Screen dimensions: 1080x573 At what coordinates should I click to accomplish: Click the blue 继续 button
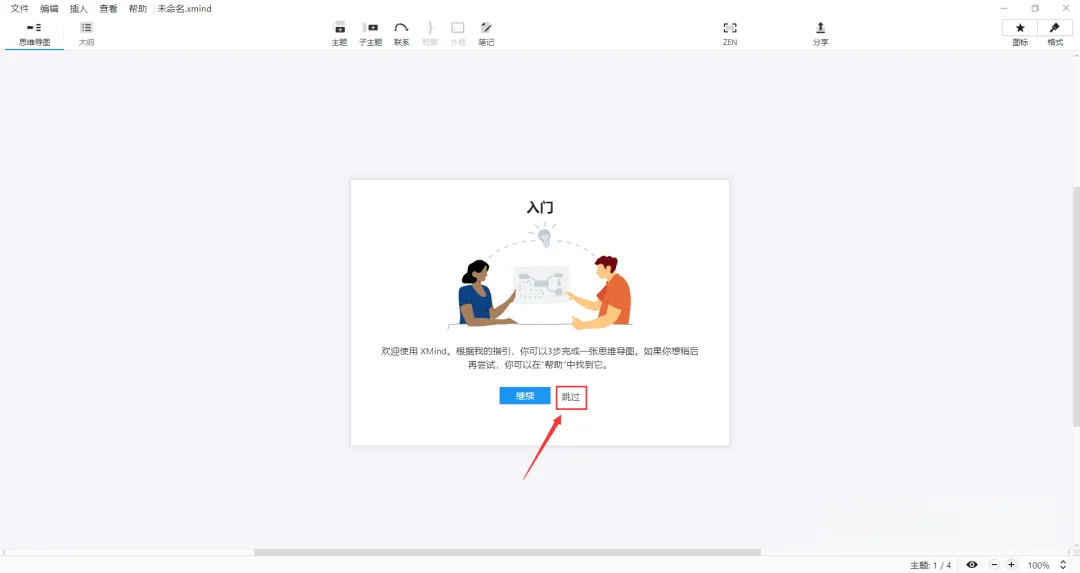point(525,396)
